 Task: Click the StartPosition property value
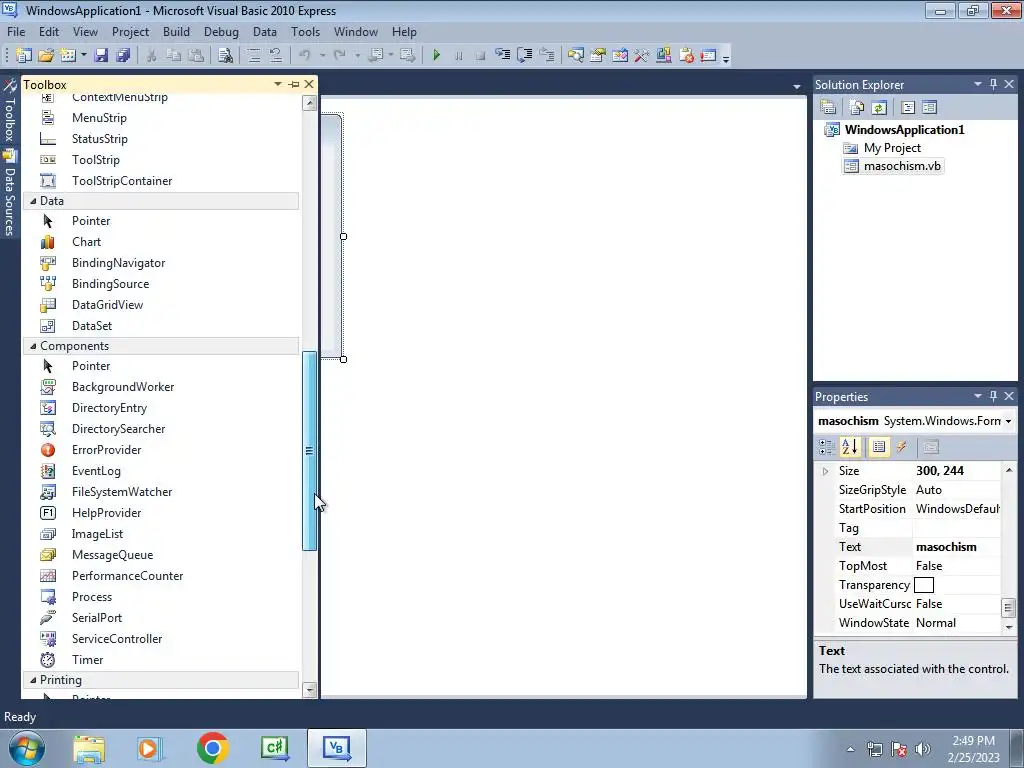tap(957, 509)
